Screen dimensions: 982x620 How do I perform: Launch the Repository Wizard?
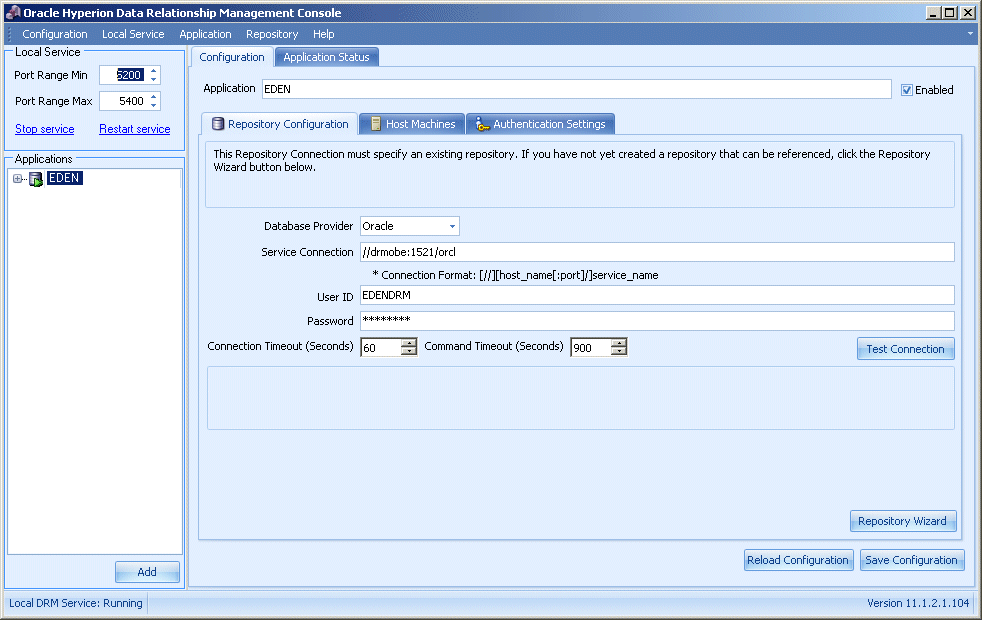click(x=902, y=521)
